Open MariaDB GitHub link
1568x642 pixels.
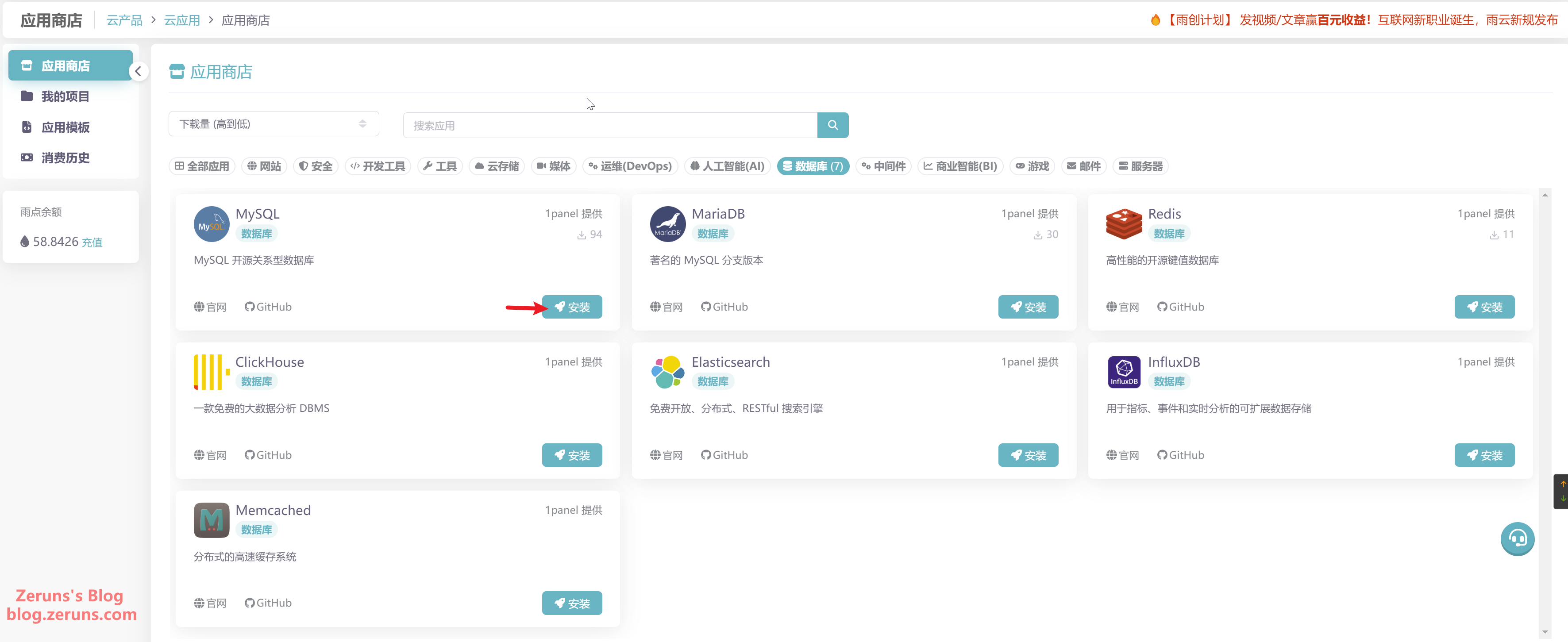(x=724, y=307)
